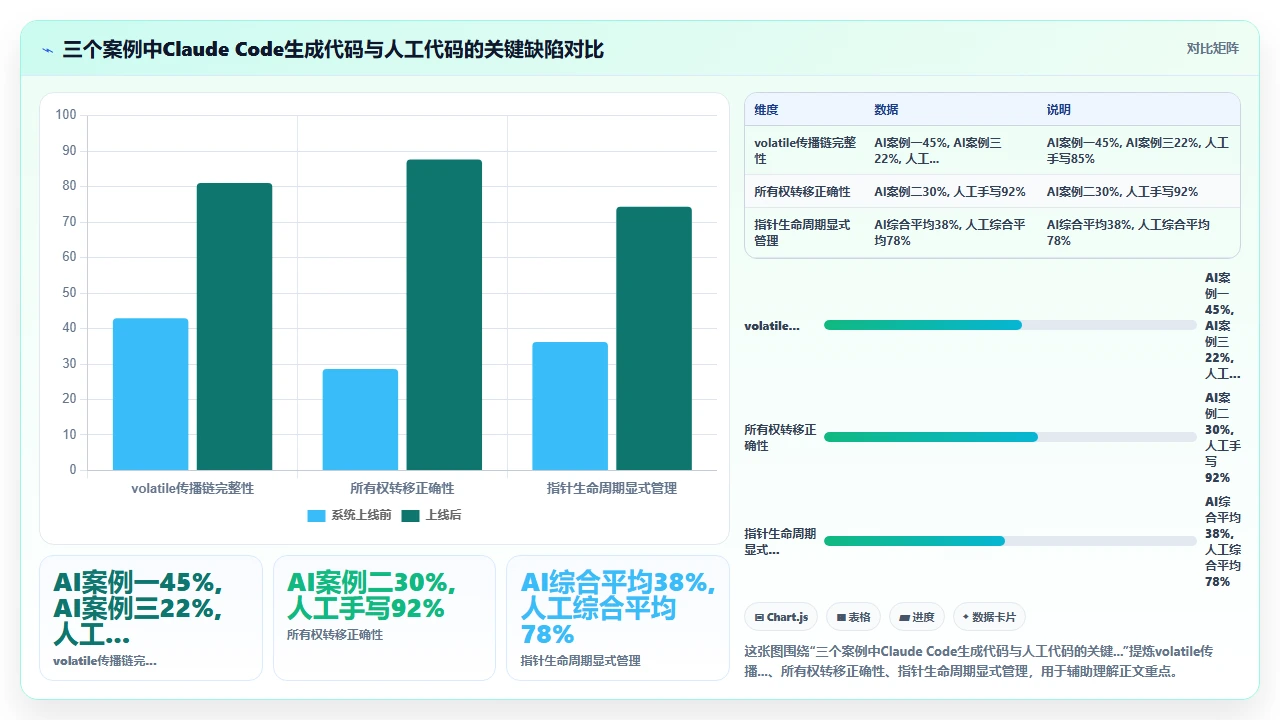
Task: Toggle the 上线后 legend swatch
Action: coord(410,516)
